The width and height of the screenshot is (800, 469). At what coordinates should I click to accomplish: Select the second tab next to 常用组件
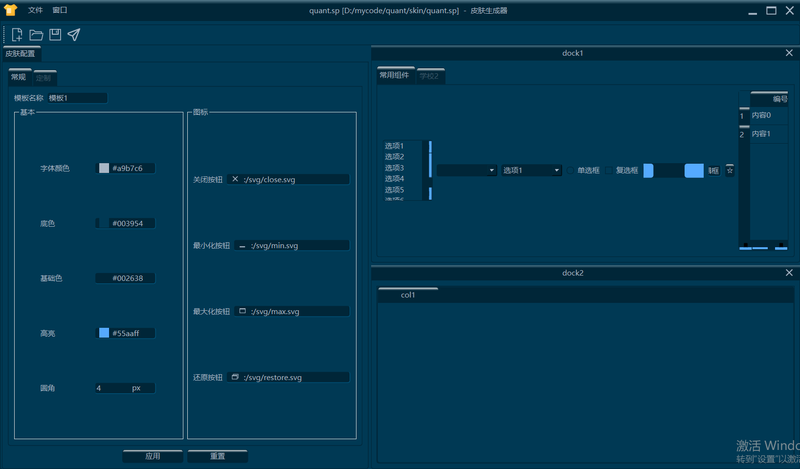430,76
